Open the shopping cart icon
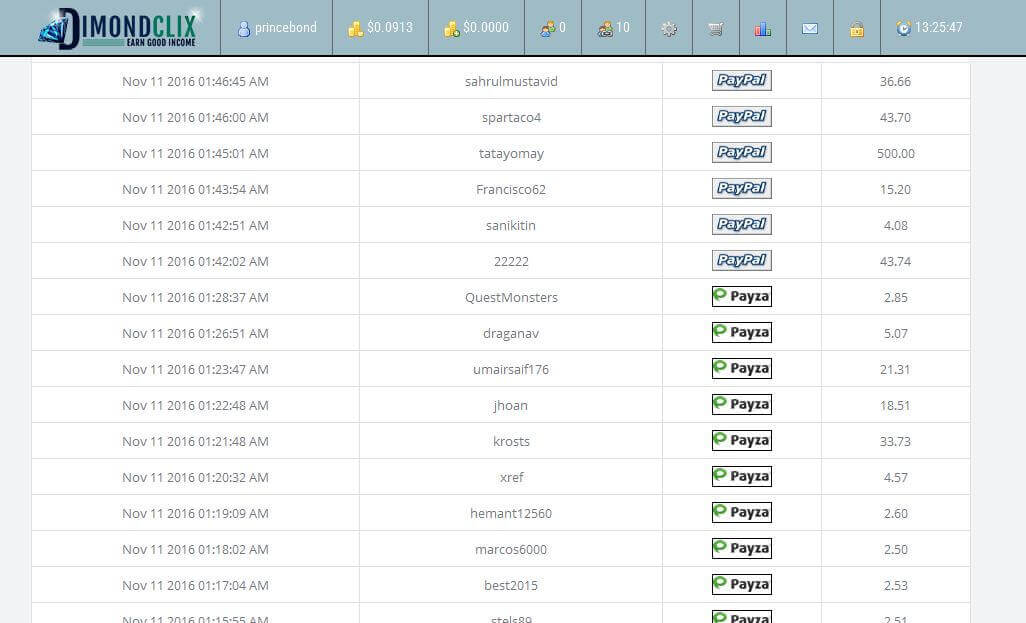Image resolution: width=1026 pixels, height=623 pixels. [x=715, y=29]
